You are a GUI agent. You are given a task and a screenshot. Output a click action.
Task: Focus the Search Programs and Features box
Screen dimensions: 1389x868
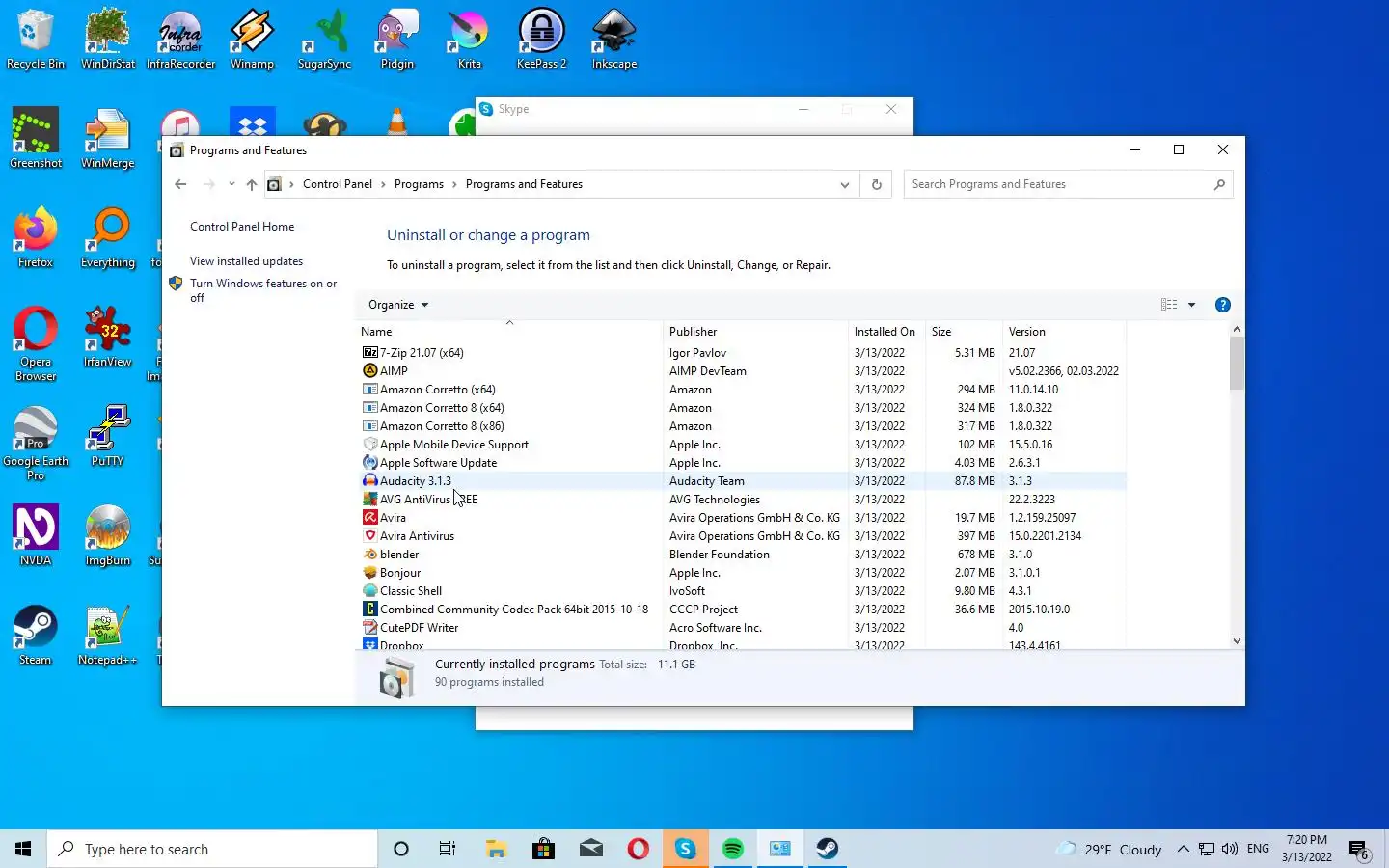click(1068, 184)
